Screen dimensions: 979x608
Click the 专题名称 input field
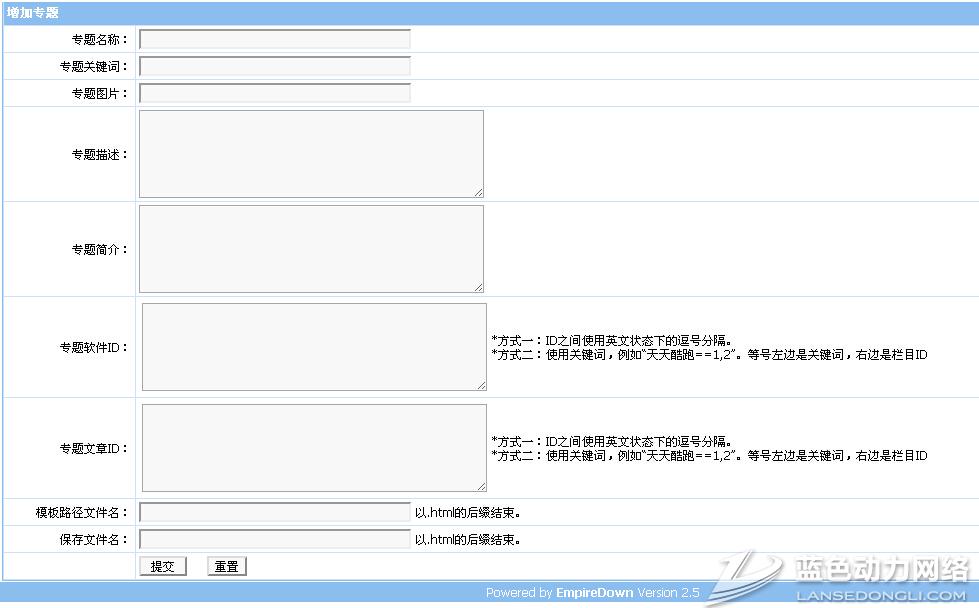[x=274, y=40]
